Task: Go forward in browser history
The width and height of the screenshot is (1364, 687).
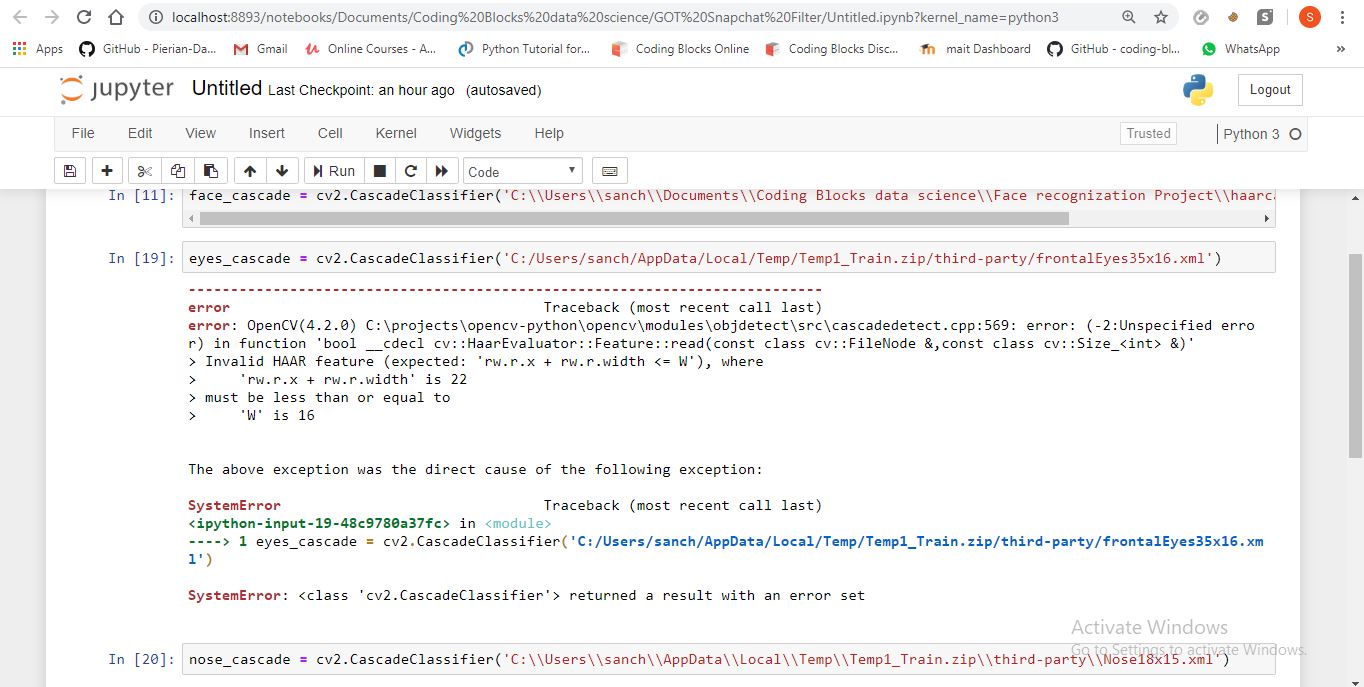Action: coord(52,17)
